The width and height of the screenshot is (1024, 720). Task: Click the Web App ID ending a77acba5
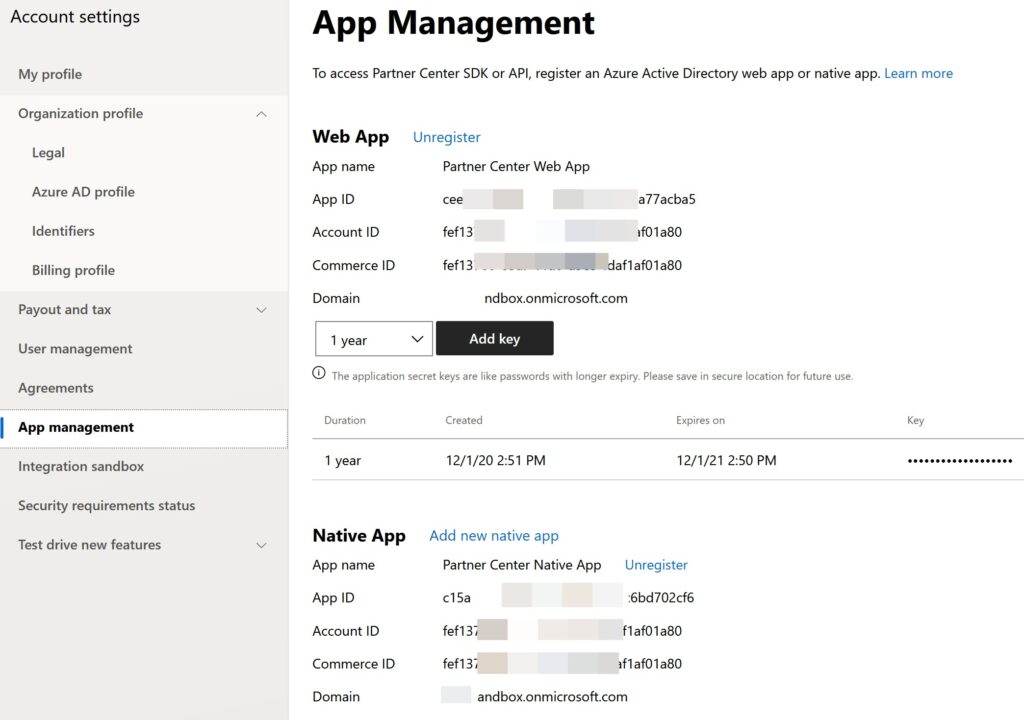tap(569, 199)
